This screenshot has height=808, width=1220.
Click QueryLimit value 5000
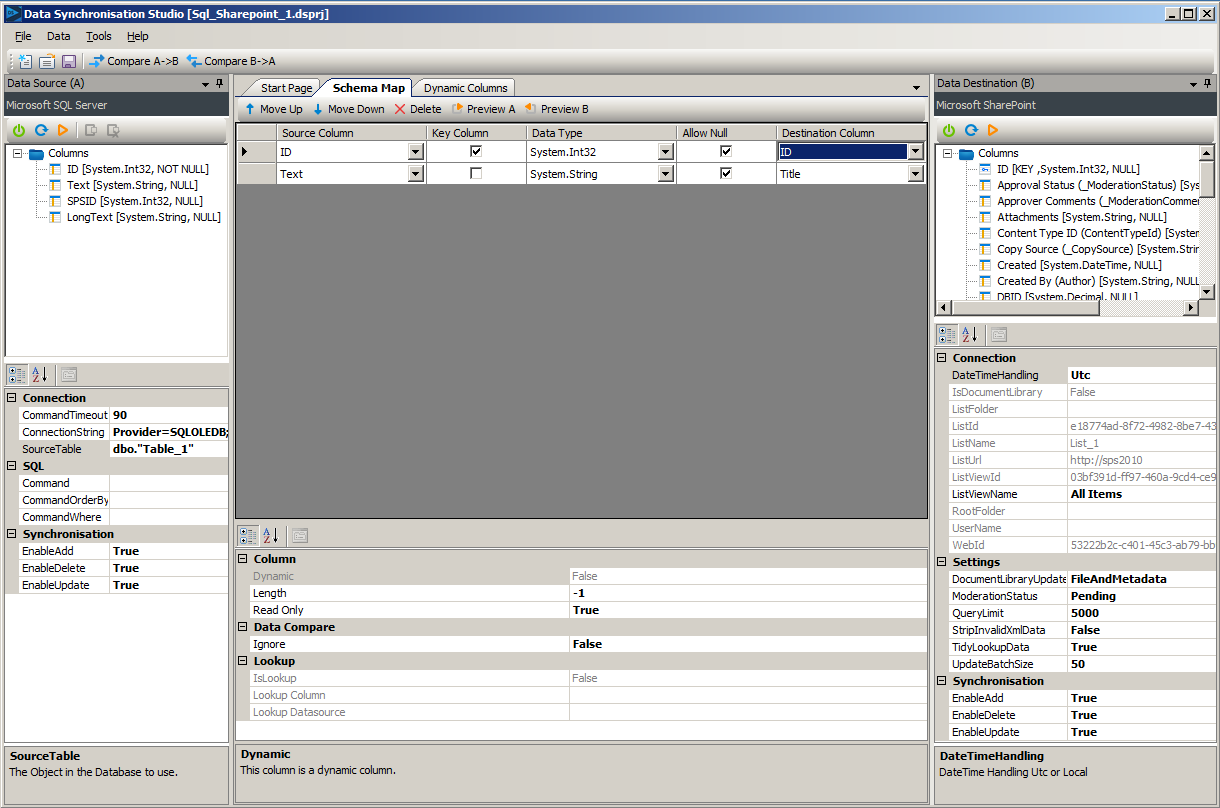tap(1142, 613)
